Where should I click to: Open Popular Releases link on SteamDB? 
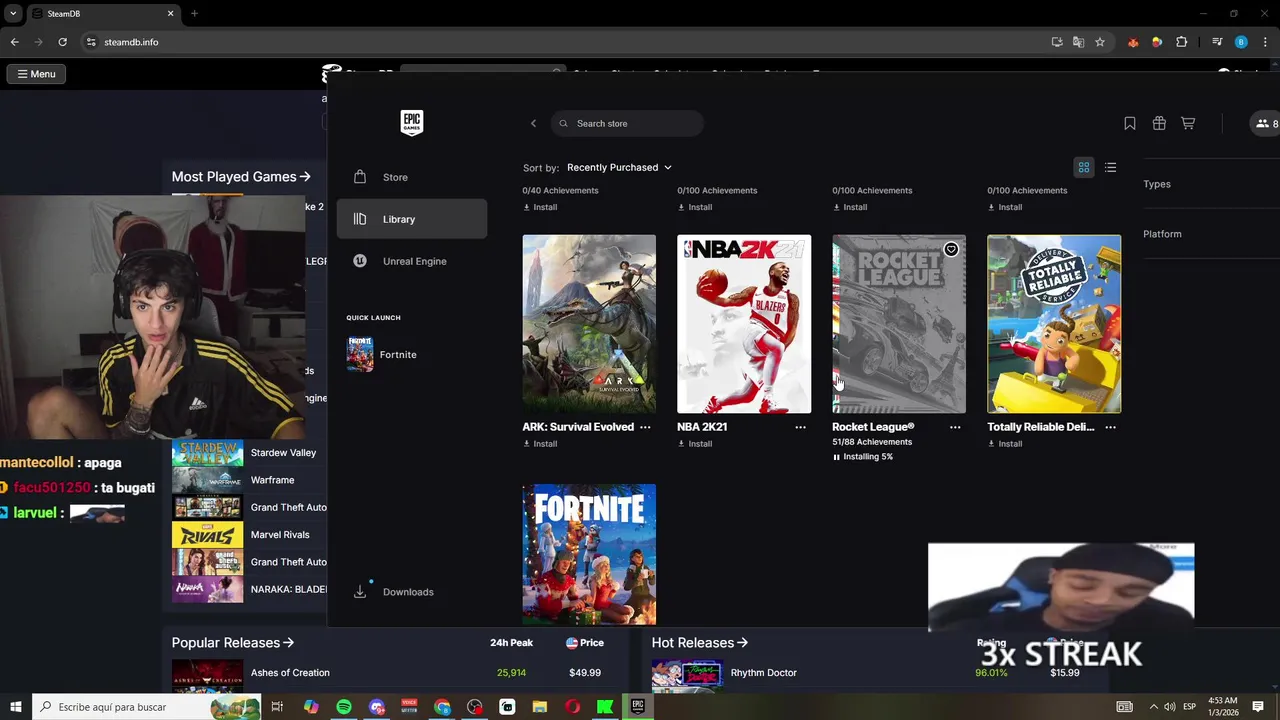pos(233,643)
